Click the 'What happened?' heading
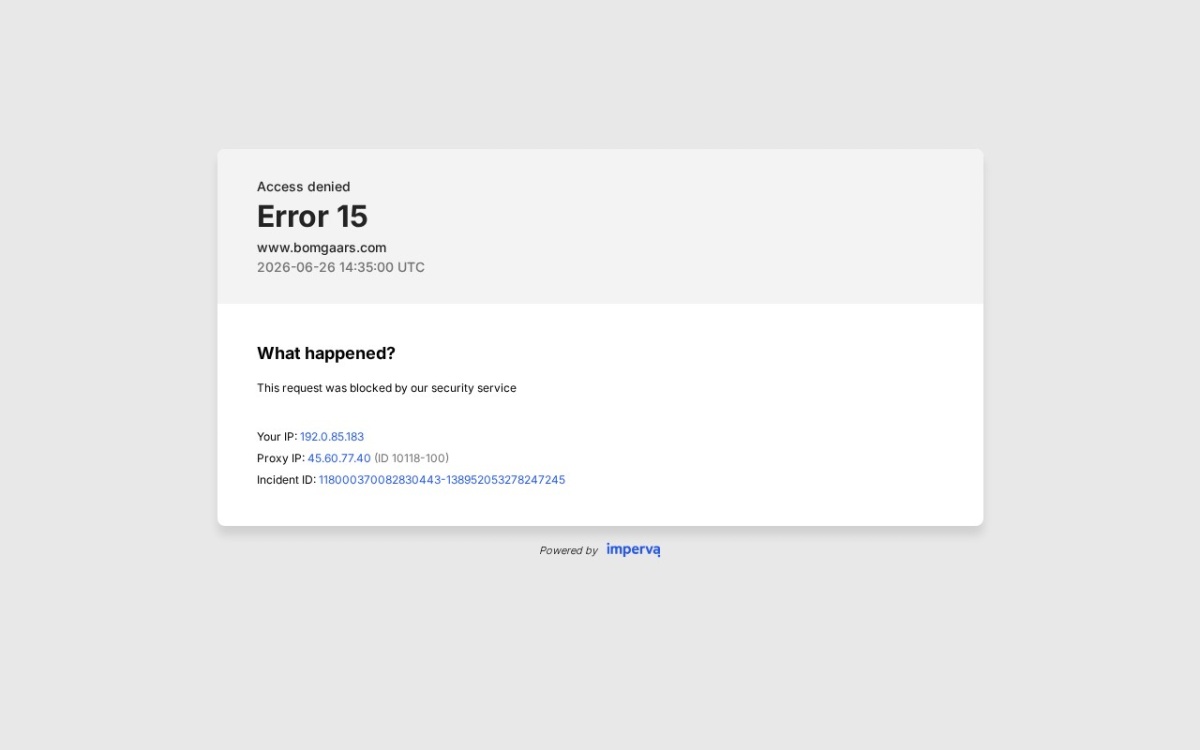The image size is (1200, 750). pos(326,353)
